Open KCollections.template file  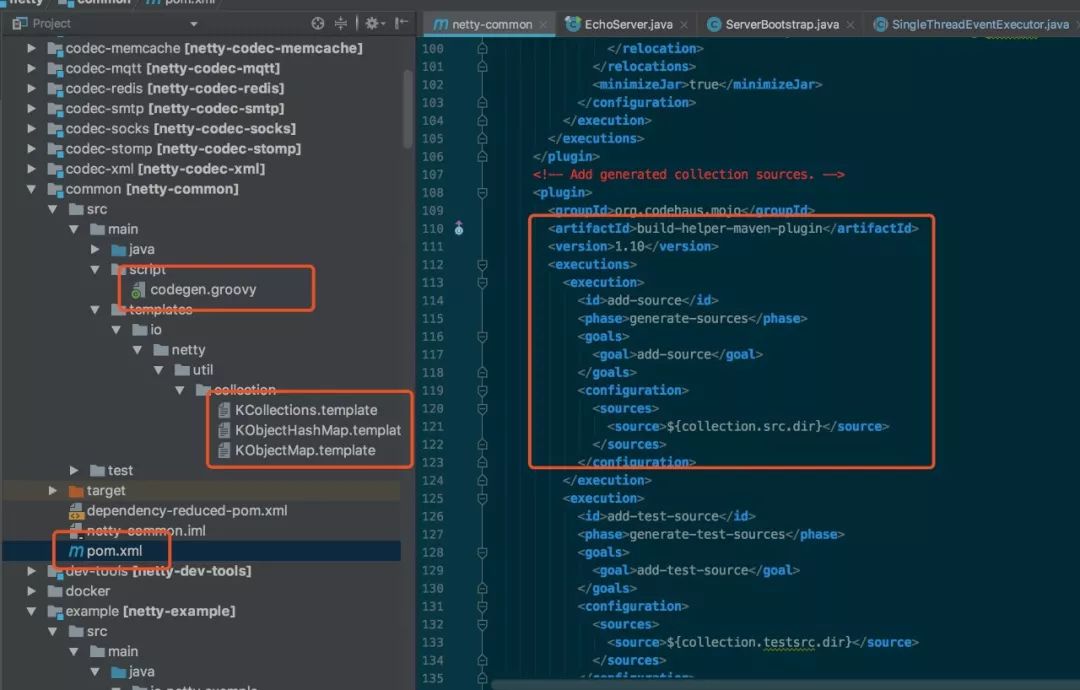point(298,410)
